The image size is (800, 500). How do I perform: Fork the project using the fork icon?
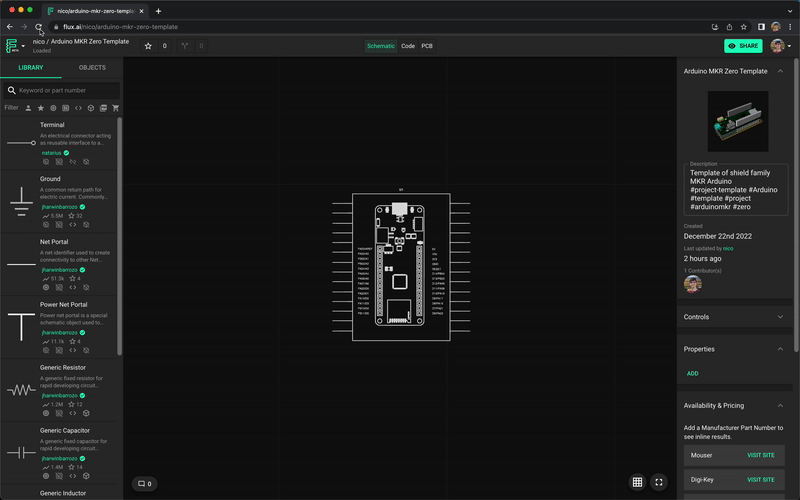click(185, 46)
